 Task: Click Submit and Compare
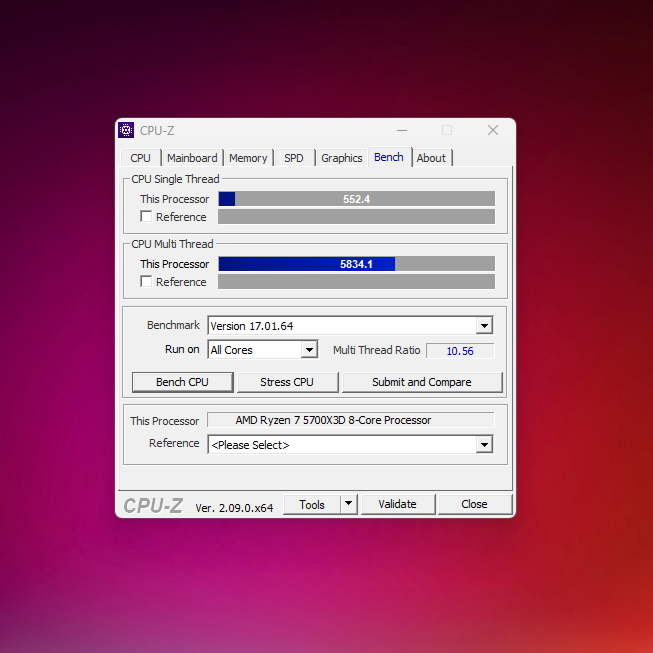tap(422, 382)
